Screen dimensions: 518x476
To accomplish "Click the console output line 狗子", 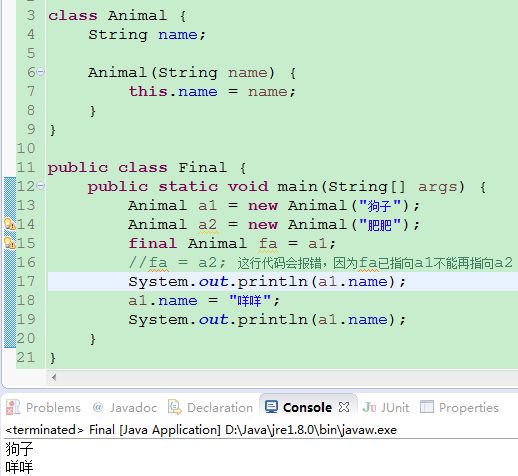I will point(19,448).
